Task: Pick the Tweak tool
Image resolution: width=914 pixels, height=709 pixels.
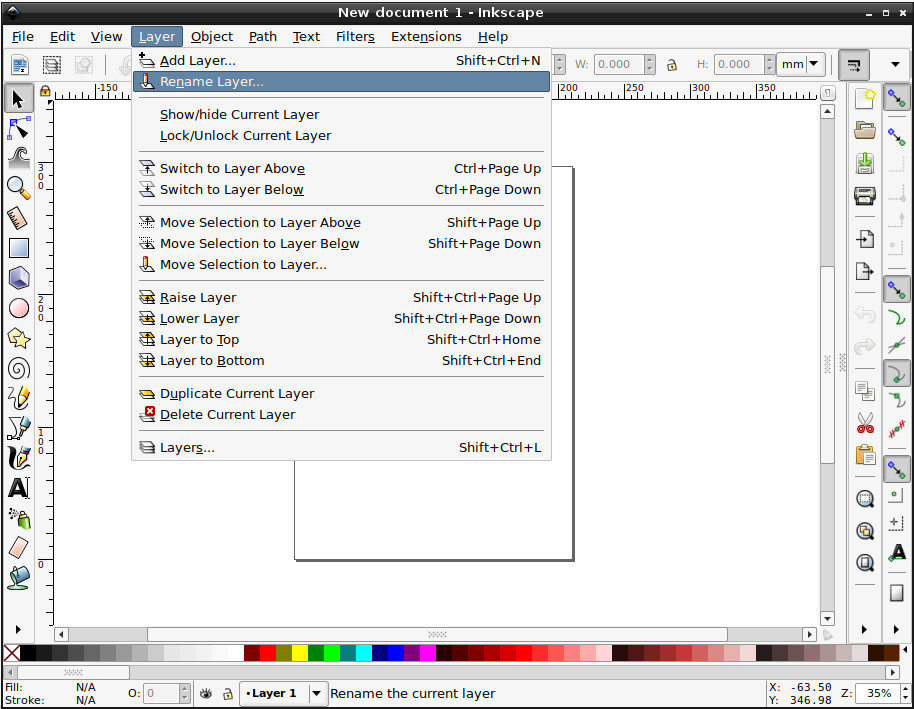Action: click(18, 159)
